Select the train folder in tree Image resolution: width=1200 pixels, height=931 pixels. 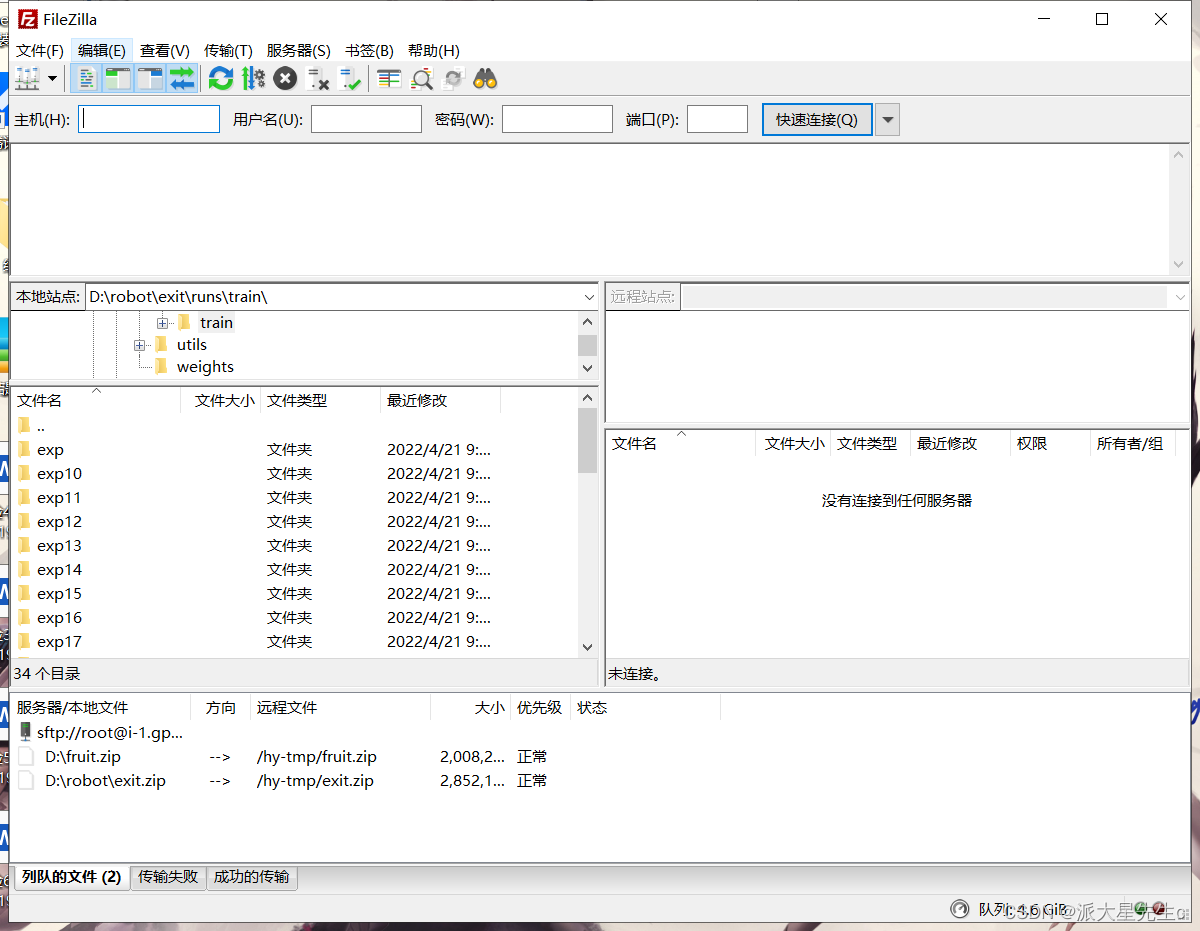(x=216, y=323)
